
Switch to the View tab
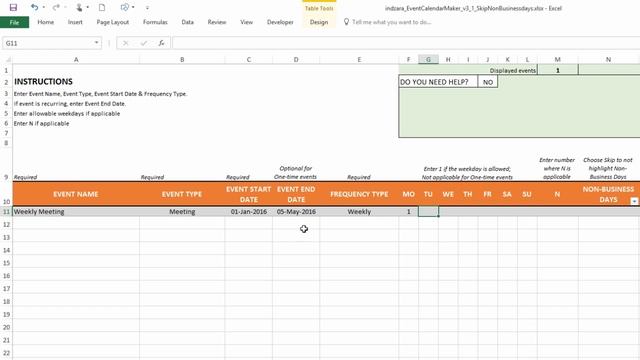pyautogui.click(x=247, y=22)
